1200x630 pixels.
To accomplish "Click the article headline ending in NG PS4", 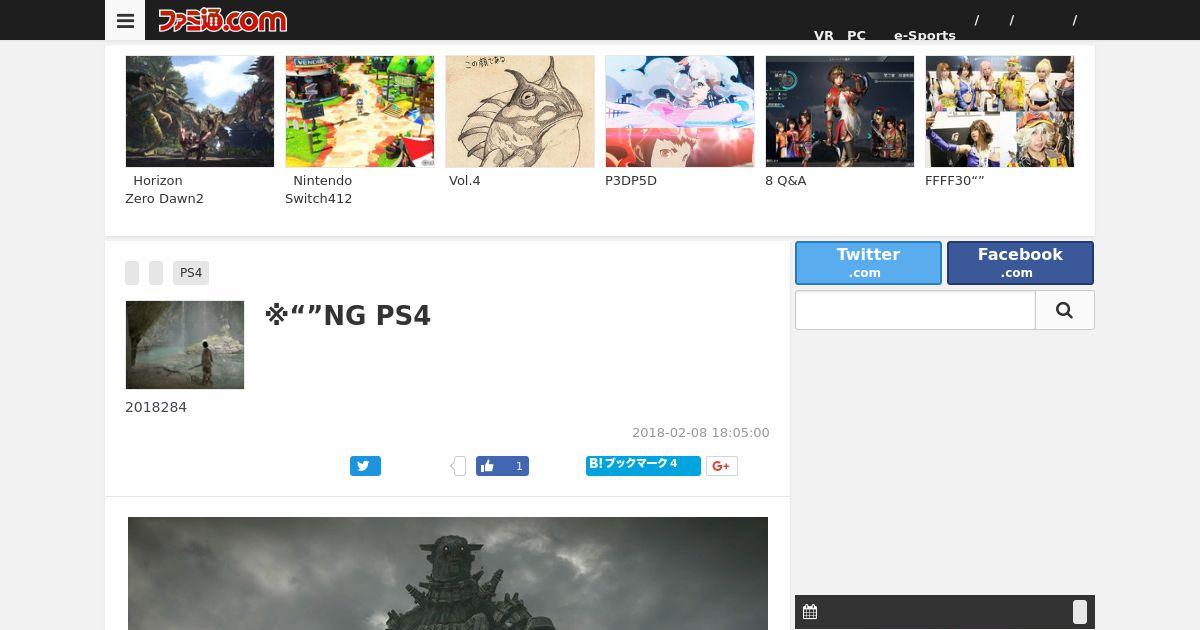I will pyautogui.click(x=348, y=316).
